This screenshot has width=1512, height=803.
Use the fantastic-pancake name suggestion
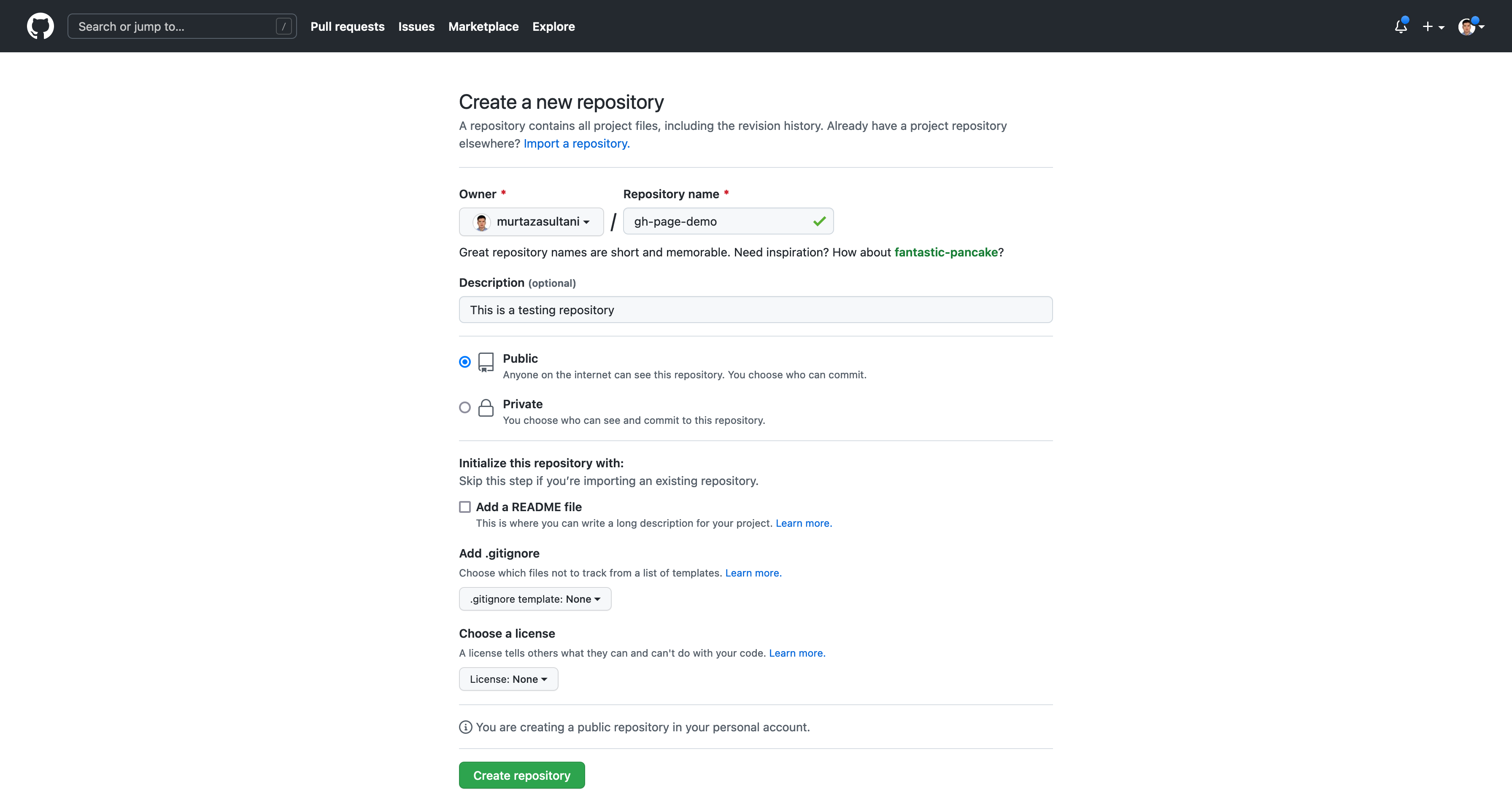click(945, 252)
